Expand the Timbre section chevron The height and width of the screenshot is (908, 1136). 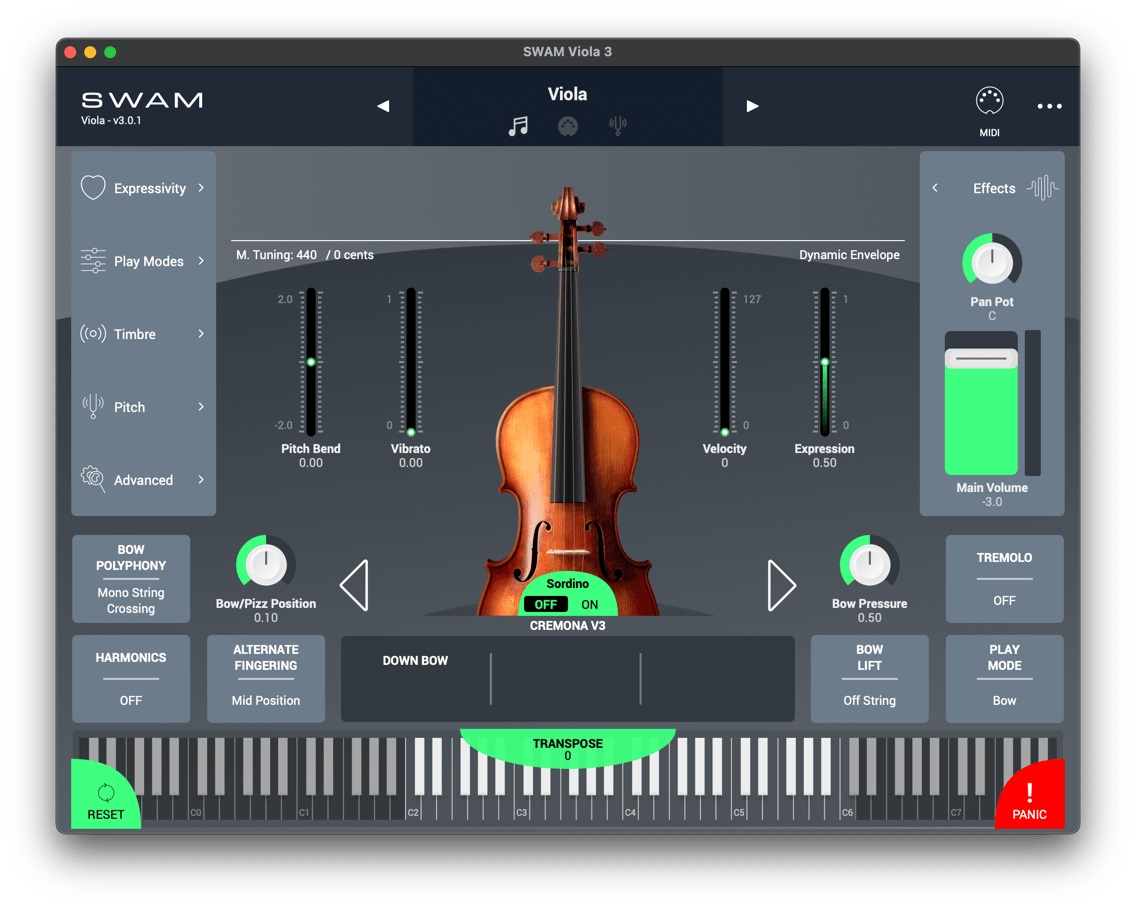pos(201,334)
